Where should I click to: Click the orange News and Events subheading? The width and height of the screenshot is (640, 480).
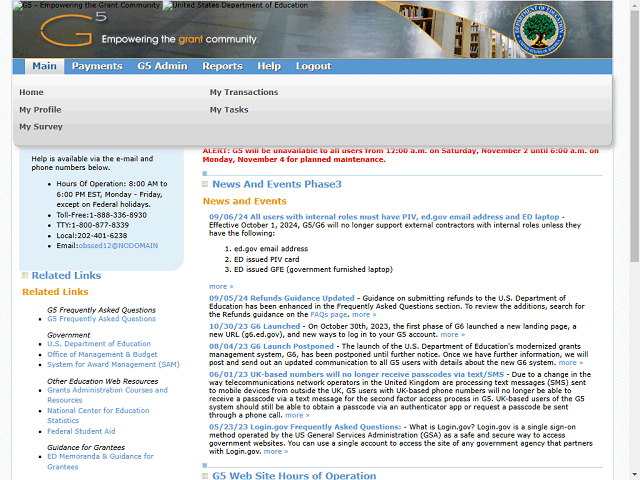tap(244, 201)
